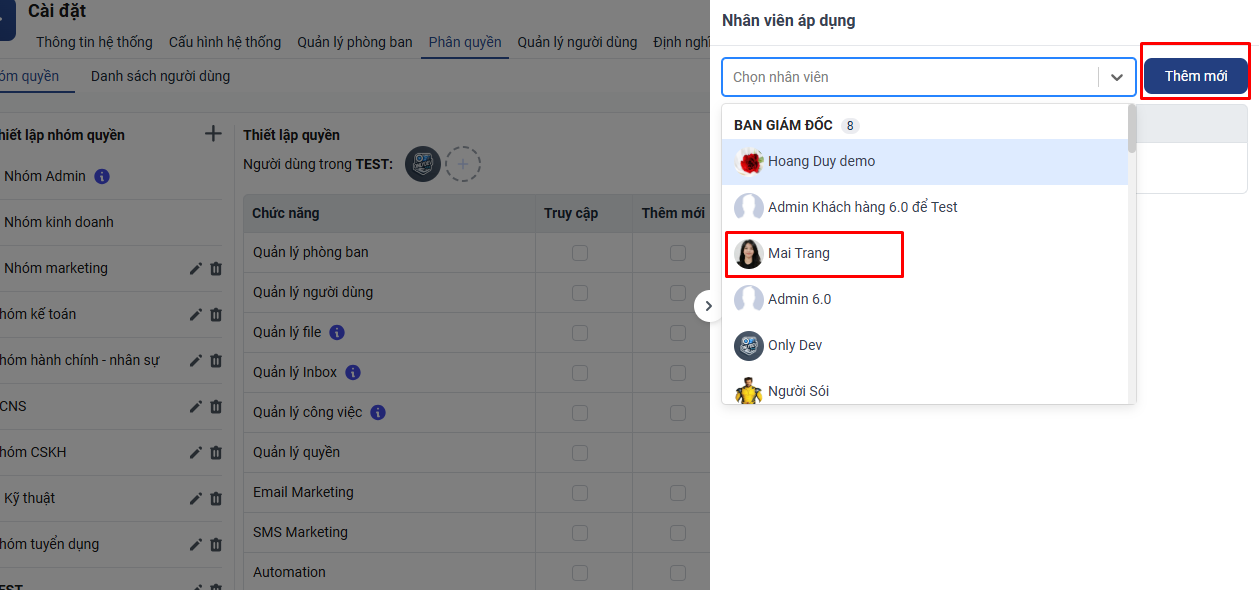The width and height of the screenshot is (1259, 590).
Task: Check Truy cập box for Quản lý người dùng
Action: 580,293
